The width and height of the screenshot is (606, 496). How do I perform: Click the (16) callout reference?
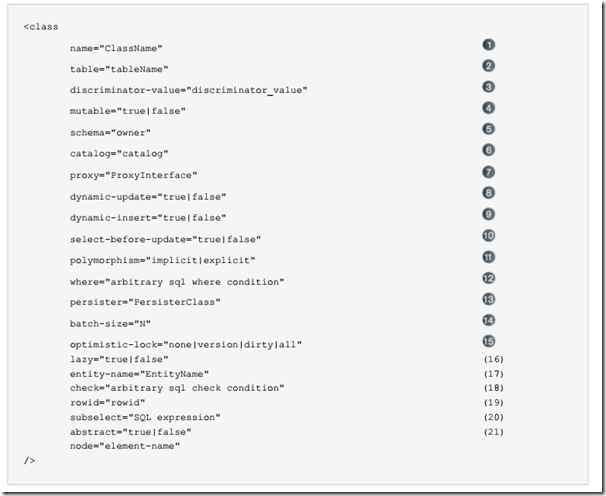coord(494,359)
